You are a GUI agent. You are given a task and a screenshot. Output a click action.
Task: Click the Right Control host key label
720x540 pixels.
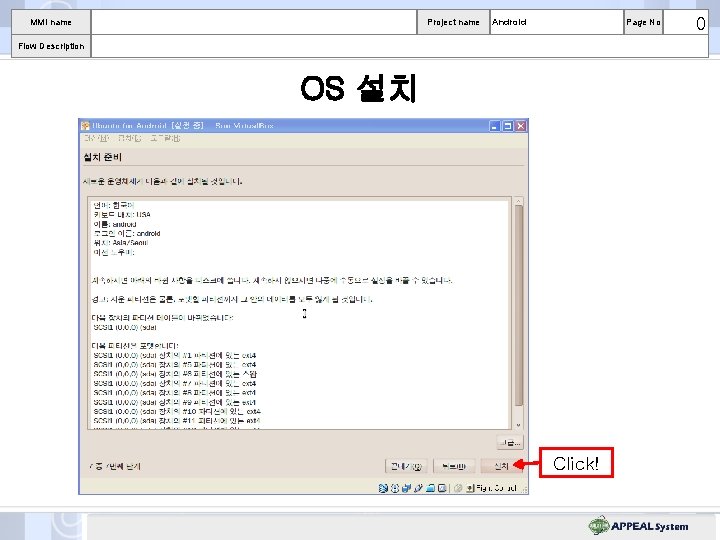click(496, 488)
